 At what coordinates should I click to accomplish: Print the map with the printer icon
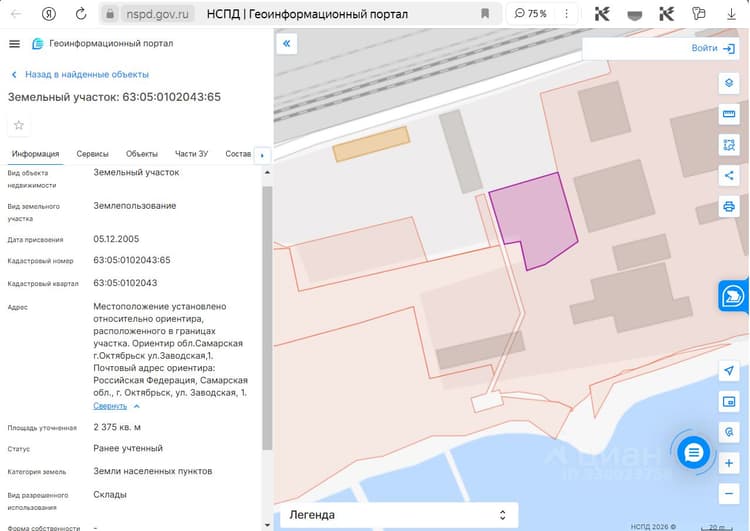(x=728, y=207)
